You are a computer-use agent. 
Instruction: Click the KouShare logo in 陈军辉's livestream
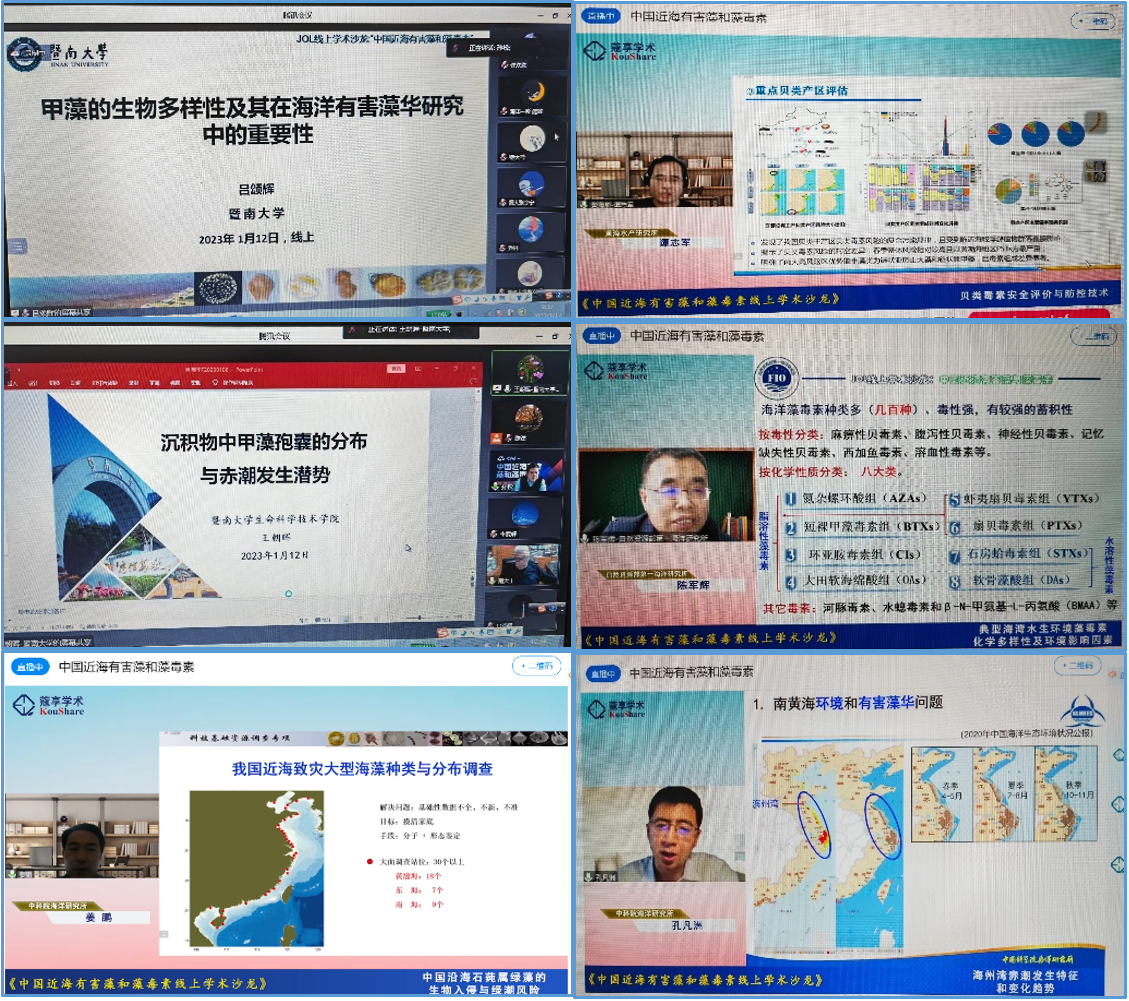pyautogui.click(x=616, y=371)
